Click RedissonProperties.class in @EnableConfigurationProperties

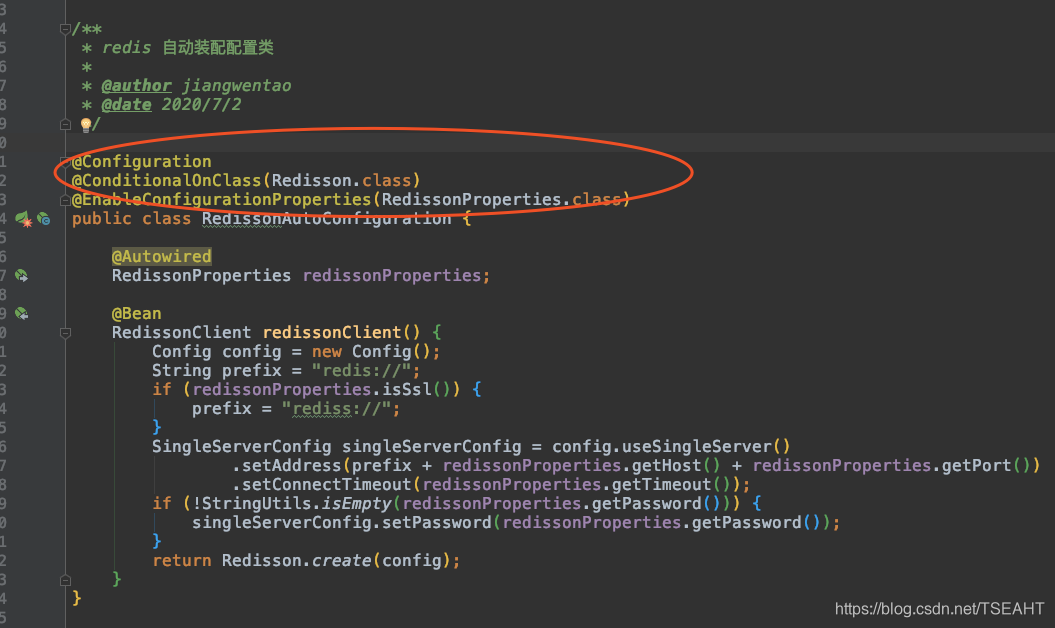pyautogui.click(x=501, y=200)
